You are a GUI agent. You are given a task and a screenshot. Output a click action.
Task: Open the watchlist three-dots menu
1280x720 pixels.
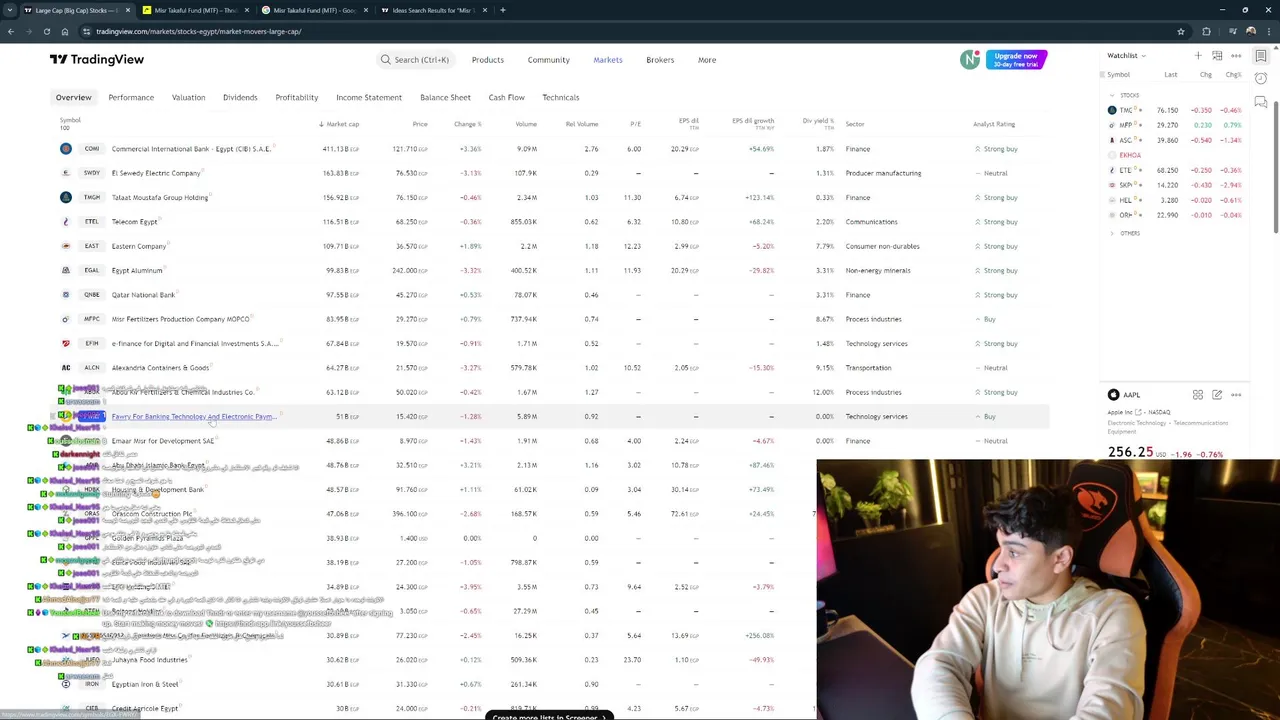pyautogui.click(x=1236, y=56)
